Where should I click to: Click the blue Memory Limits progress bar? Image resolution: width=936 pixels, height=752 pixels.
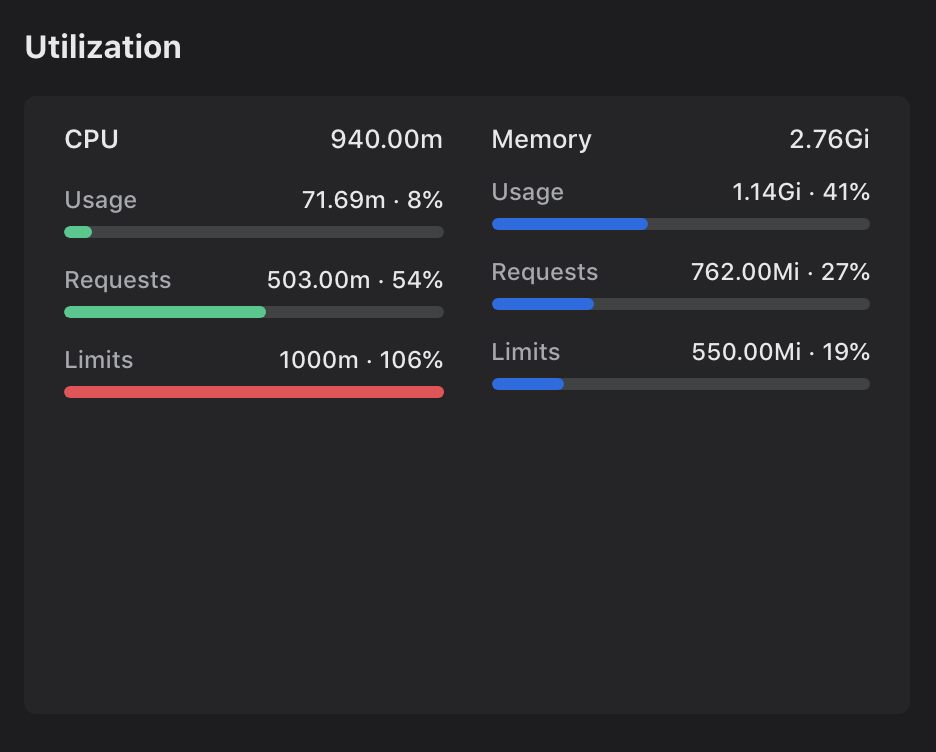pyautogui.click(x=681, y=384)
